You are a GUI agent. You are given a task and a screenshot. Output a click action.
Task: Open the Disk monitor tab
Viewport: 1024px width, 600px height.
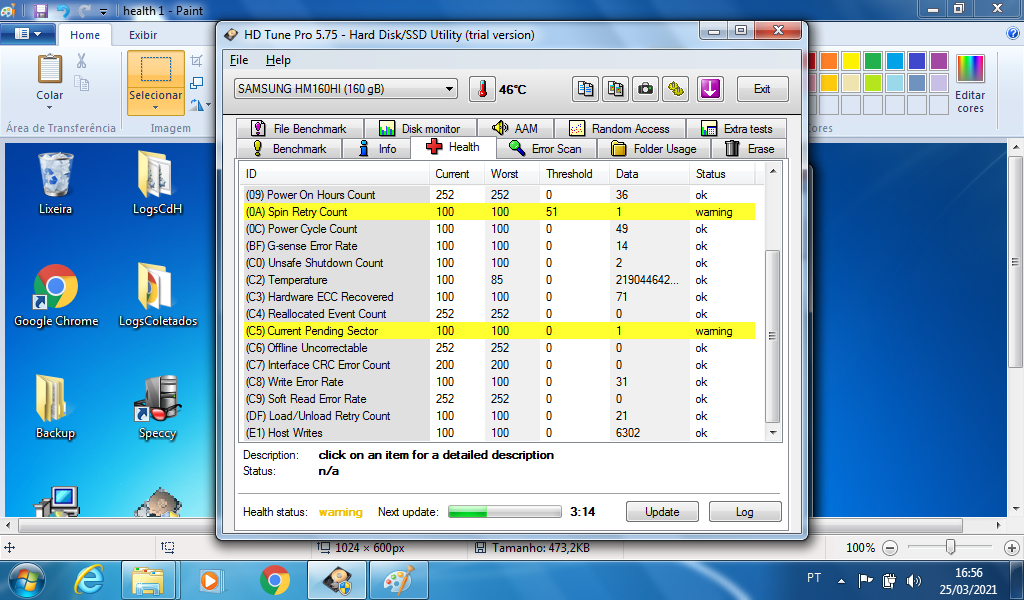[420, 129]
